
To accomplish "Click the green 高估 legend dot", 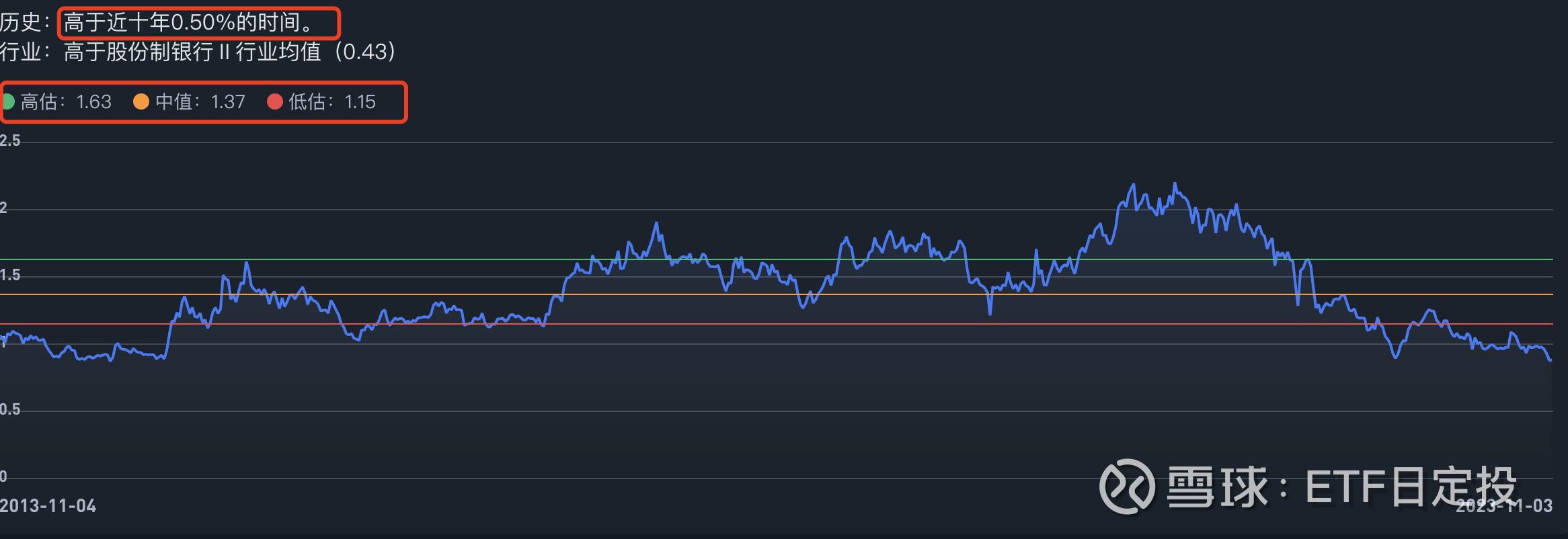I will click(x=8, y=101).
